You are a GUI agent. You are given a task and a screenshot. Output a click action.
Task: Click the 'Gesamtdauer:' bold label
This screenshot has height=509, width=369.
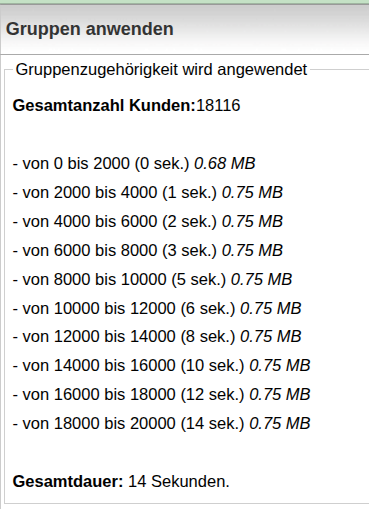pyautogui.click(x=68, y=482)
